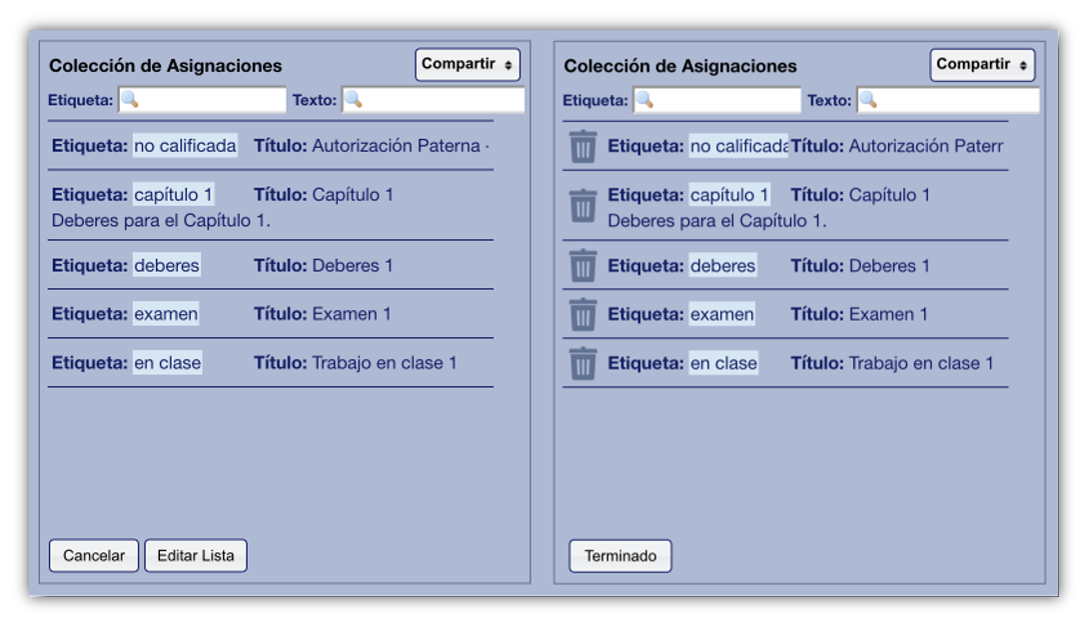Focus the right panel's Texto search field
This screenshot has width=1092, height=628.
957,100
